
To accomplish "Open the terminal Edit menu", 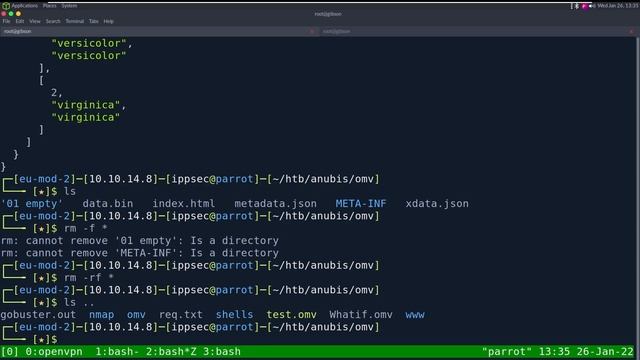I will [x=20, y=21].
